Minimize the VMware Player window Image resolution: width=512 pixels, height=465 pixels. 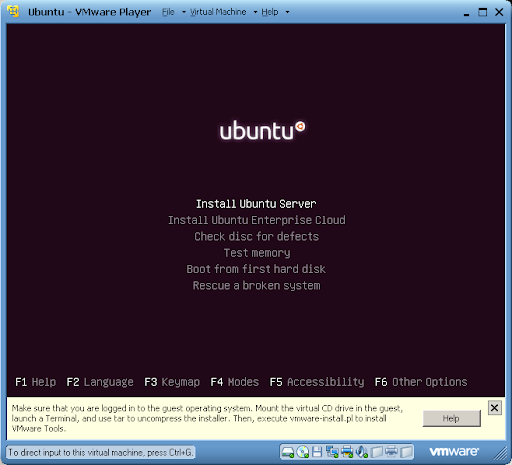(466, 13)
